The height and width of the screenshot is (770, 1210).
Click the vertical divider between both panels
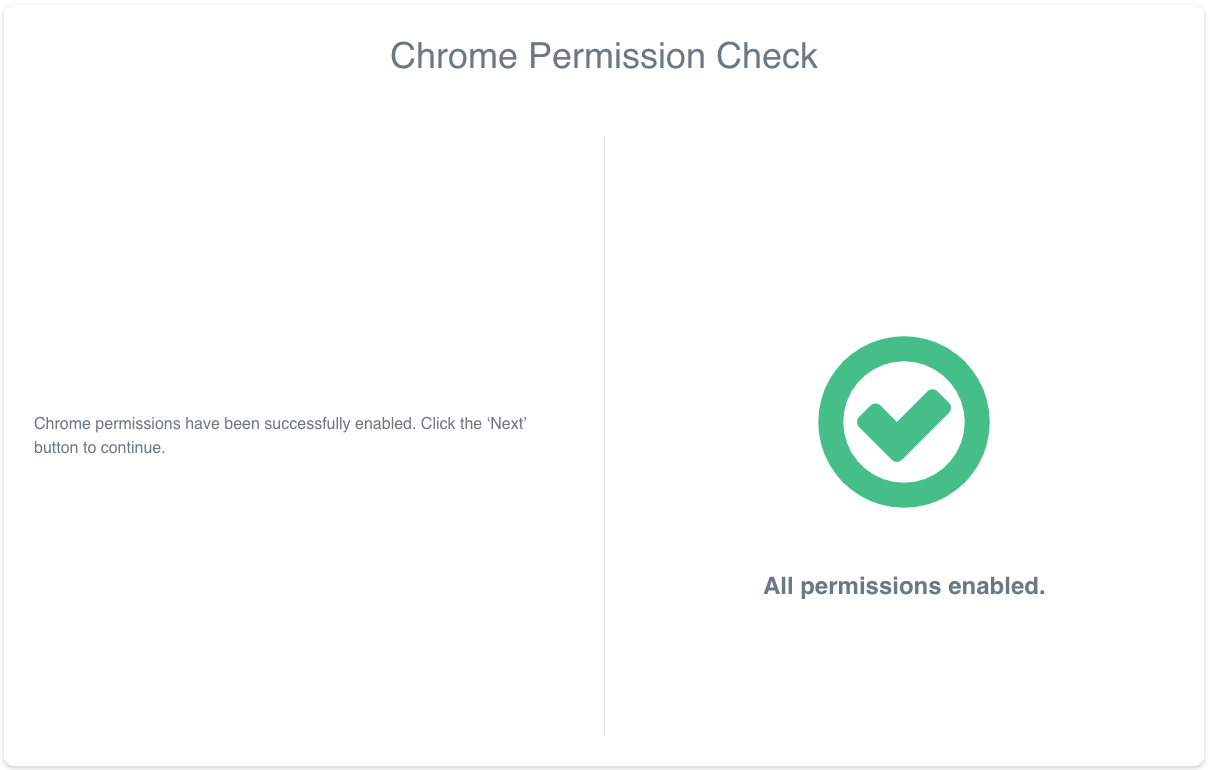pos(604,436)
